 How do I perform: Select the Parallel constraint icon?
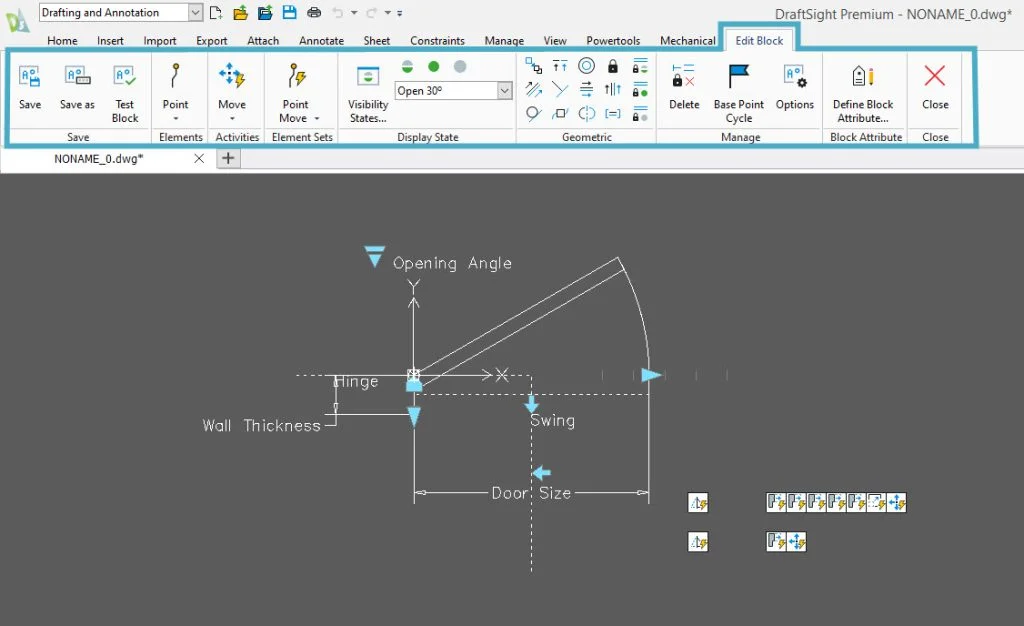click(534, 89)
